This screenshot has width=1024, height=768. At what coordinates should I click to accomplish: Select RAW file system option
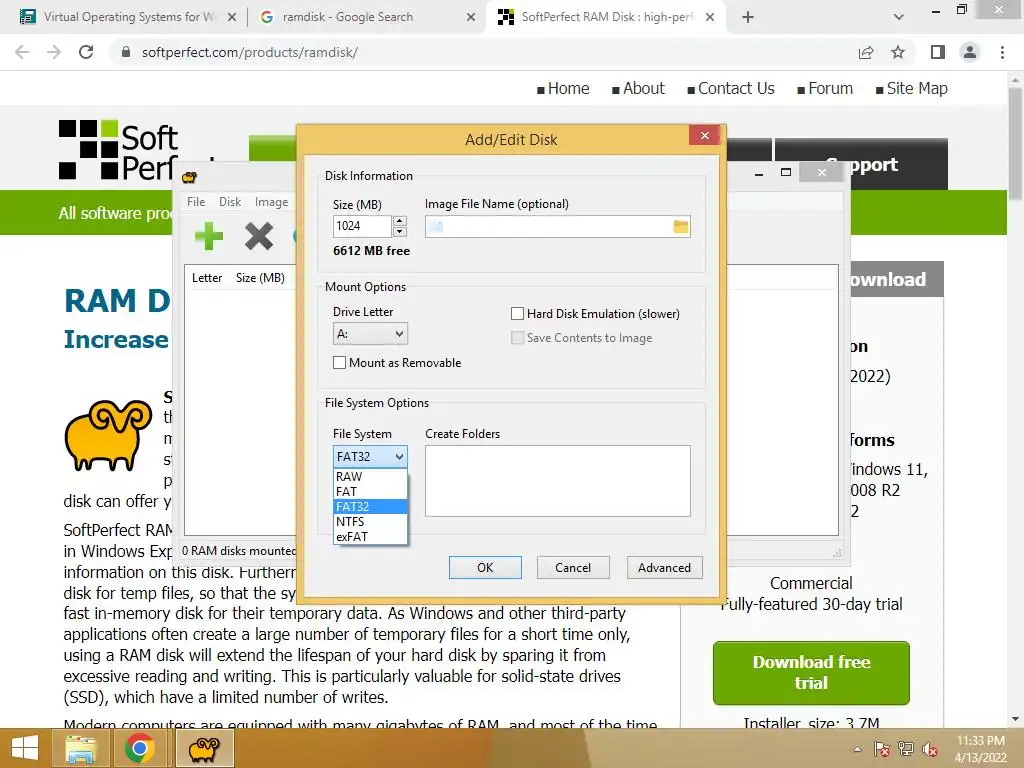click(370, 477)
